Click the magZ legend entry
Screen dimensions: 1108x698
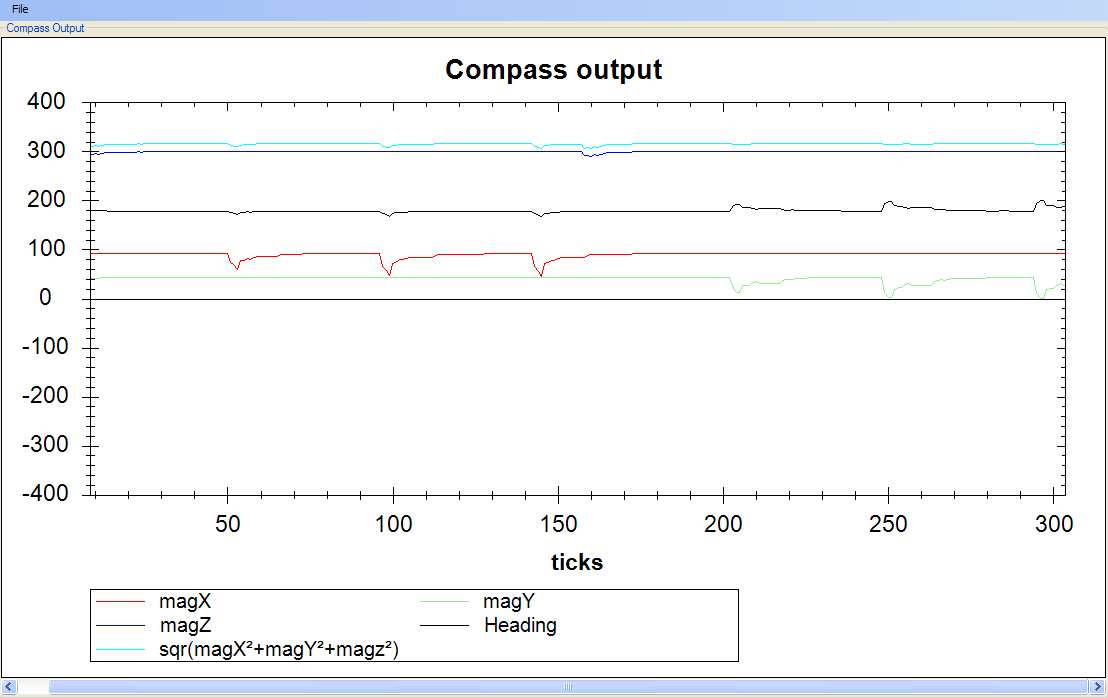point(185,625)
